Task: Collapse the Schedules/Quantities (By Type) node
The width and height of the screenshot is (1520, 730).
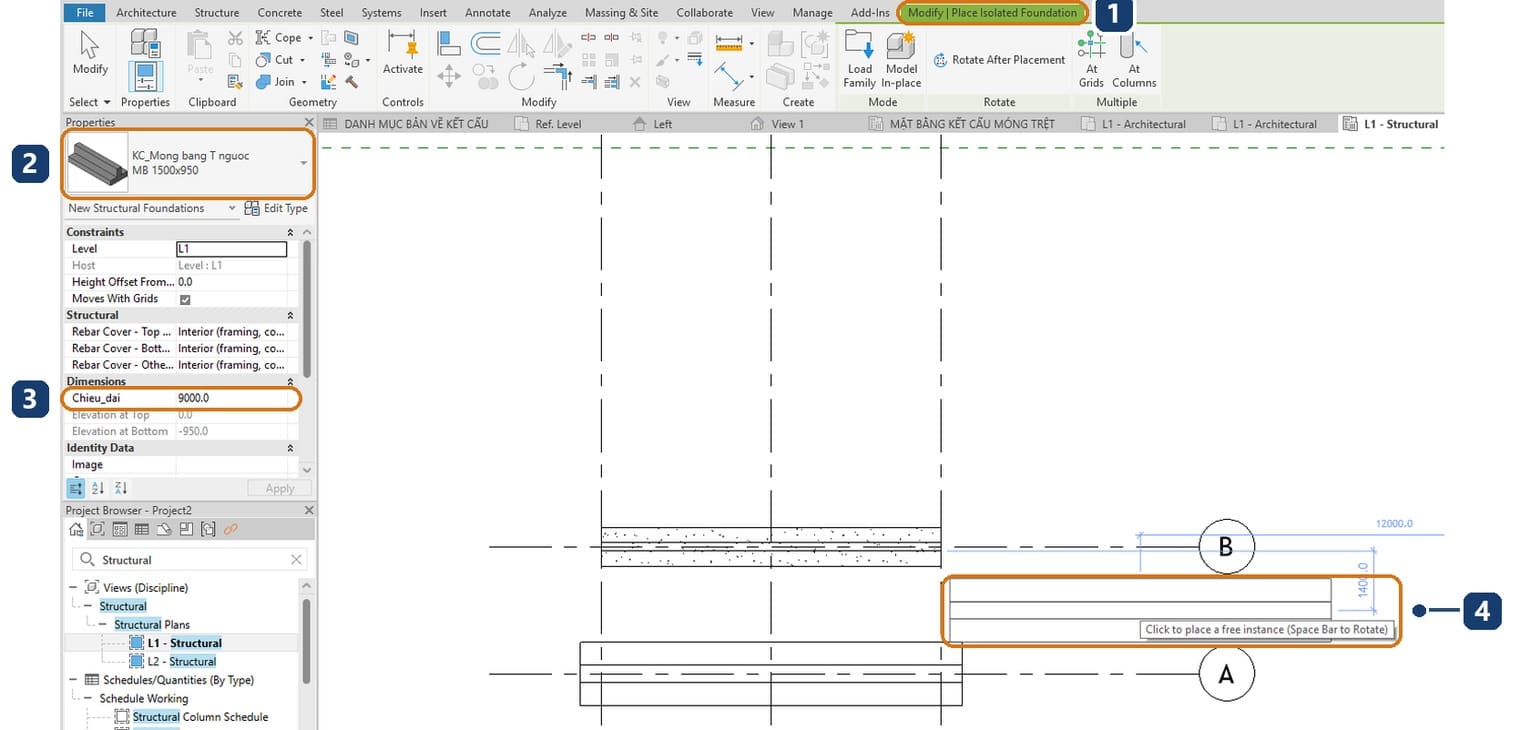Action: (x=74, y=680)
